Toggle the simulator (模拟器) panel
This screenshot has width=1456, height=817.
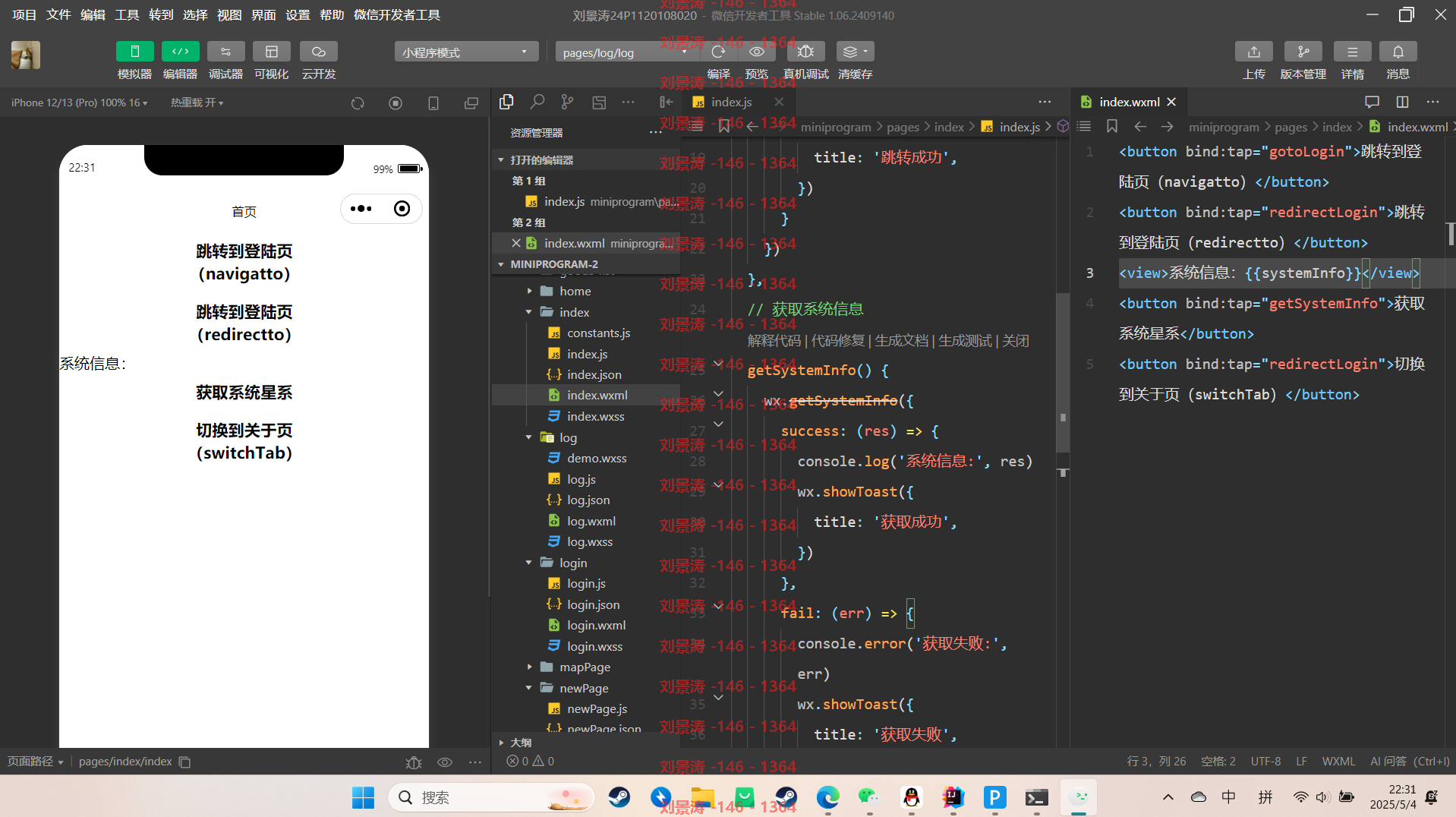click(x=135, y=52)
